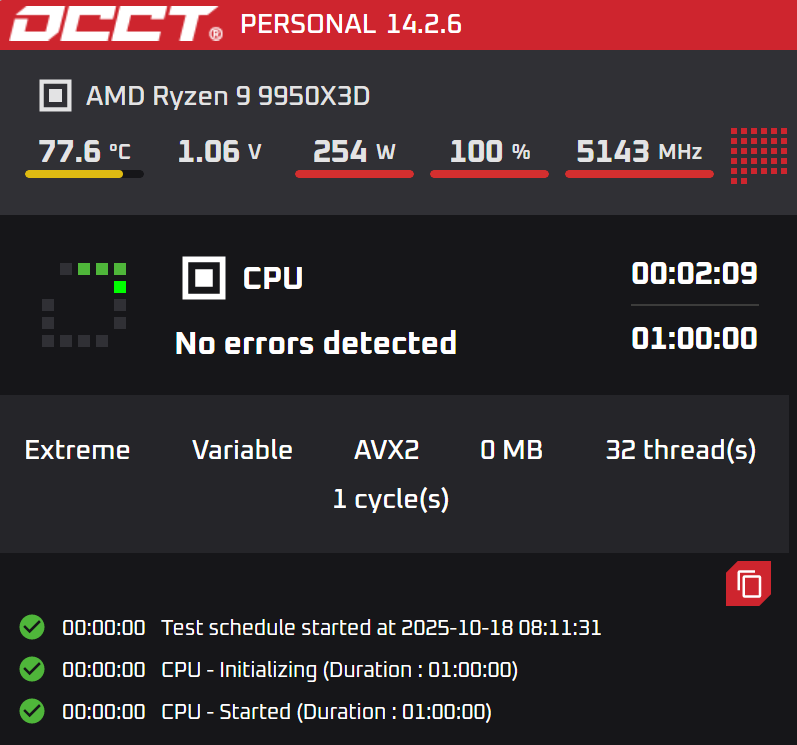Click the elapsed time 00:02:09
The width and height of the screenshot is (797, 745).
tap(694, 273)
